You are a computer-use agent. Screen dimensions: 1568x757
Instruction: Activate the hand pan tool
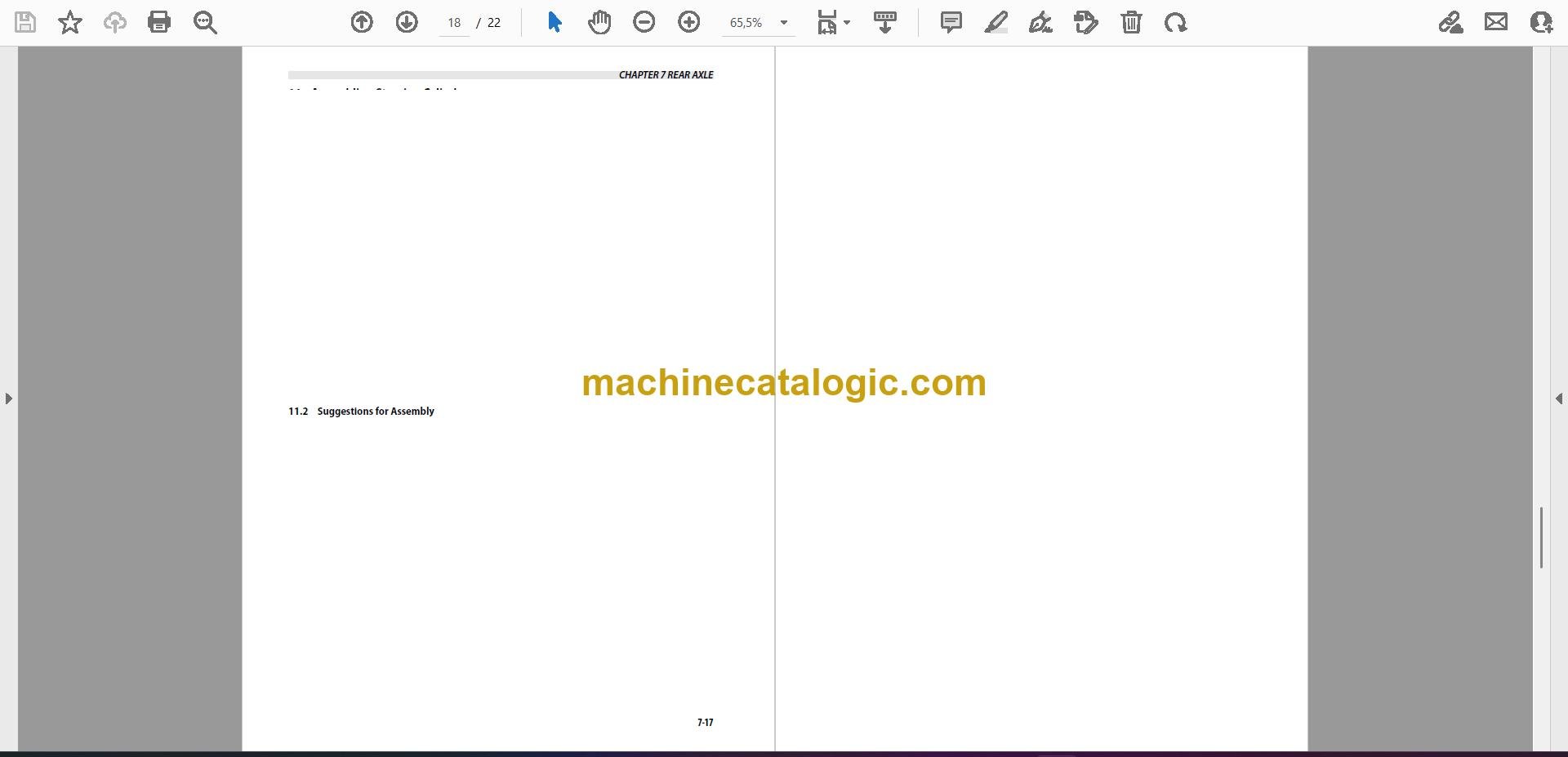(599, 22)
